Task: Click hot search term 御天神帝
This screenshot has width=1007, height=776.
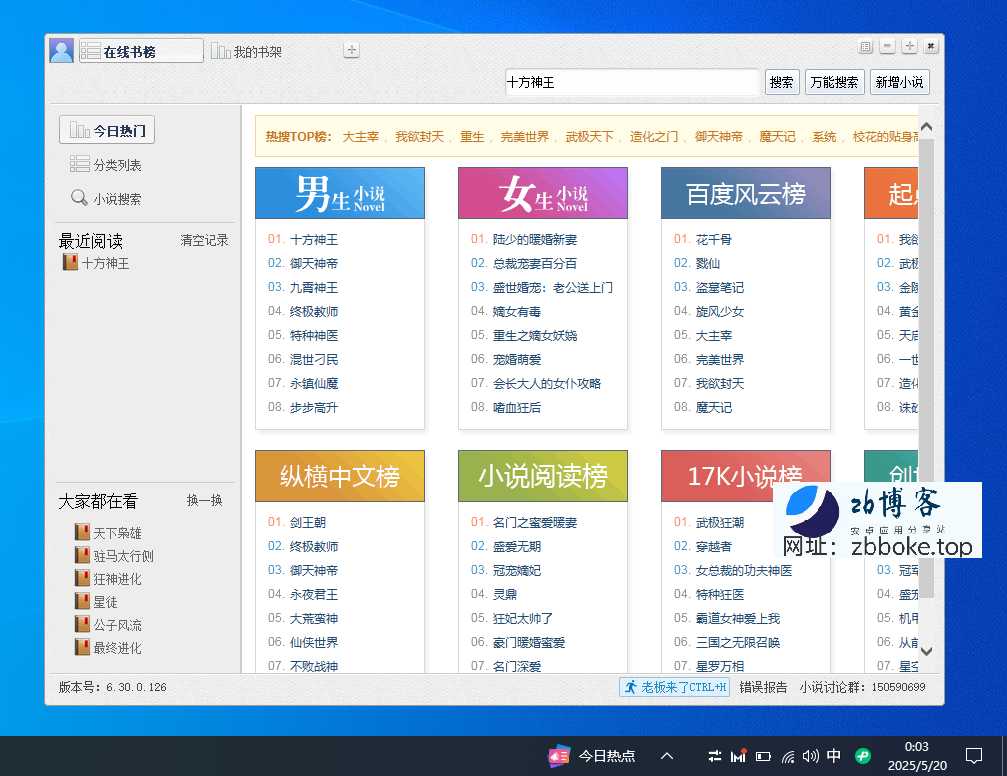Action: pos(719,137)
